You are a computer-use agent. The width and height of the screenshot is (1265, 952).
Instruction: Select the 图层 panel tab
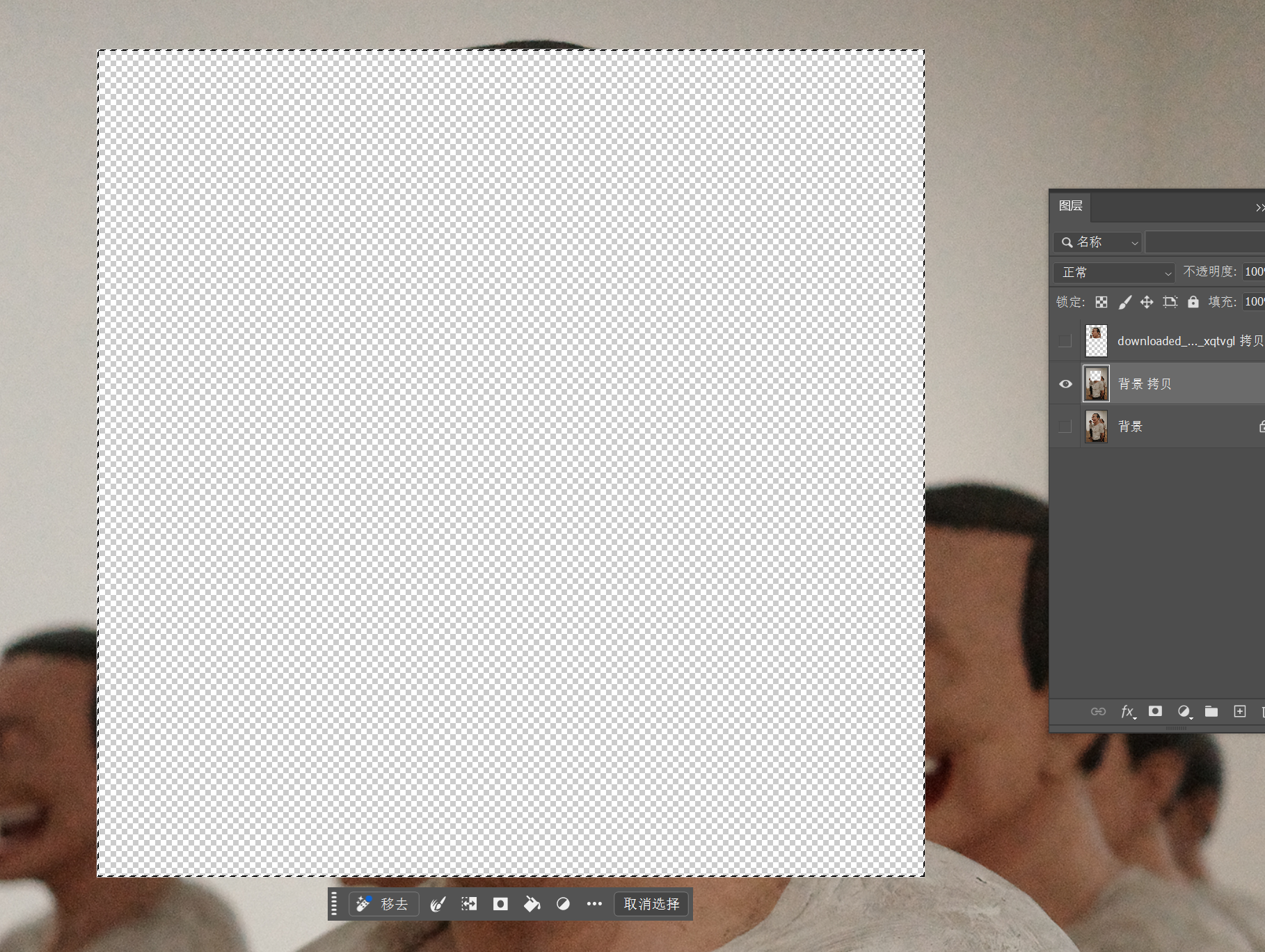pos(1070,206)
